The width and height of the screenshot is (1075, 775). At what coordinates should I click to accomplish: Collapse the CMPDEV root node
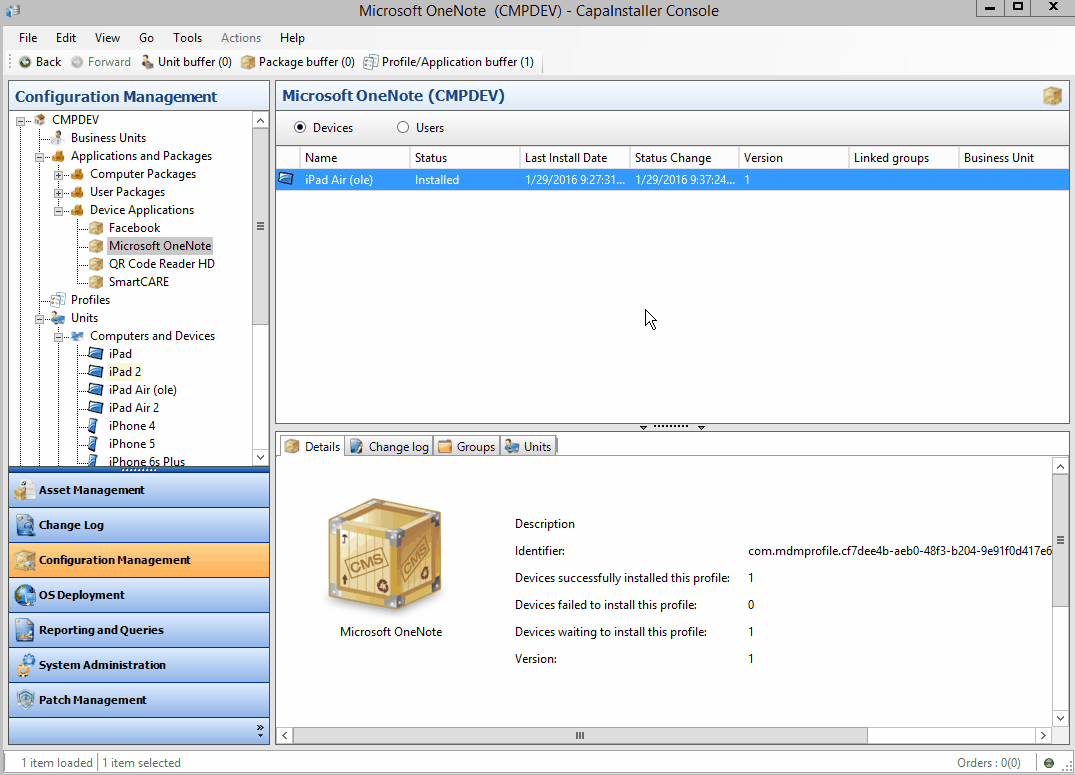point(21,120)
